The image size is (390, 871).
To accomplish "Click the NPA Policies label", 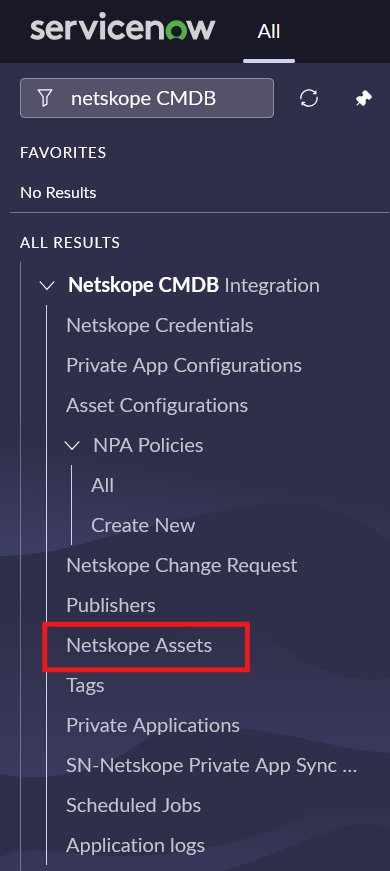I will click(148, 445).
